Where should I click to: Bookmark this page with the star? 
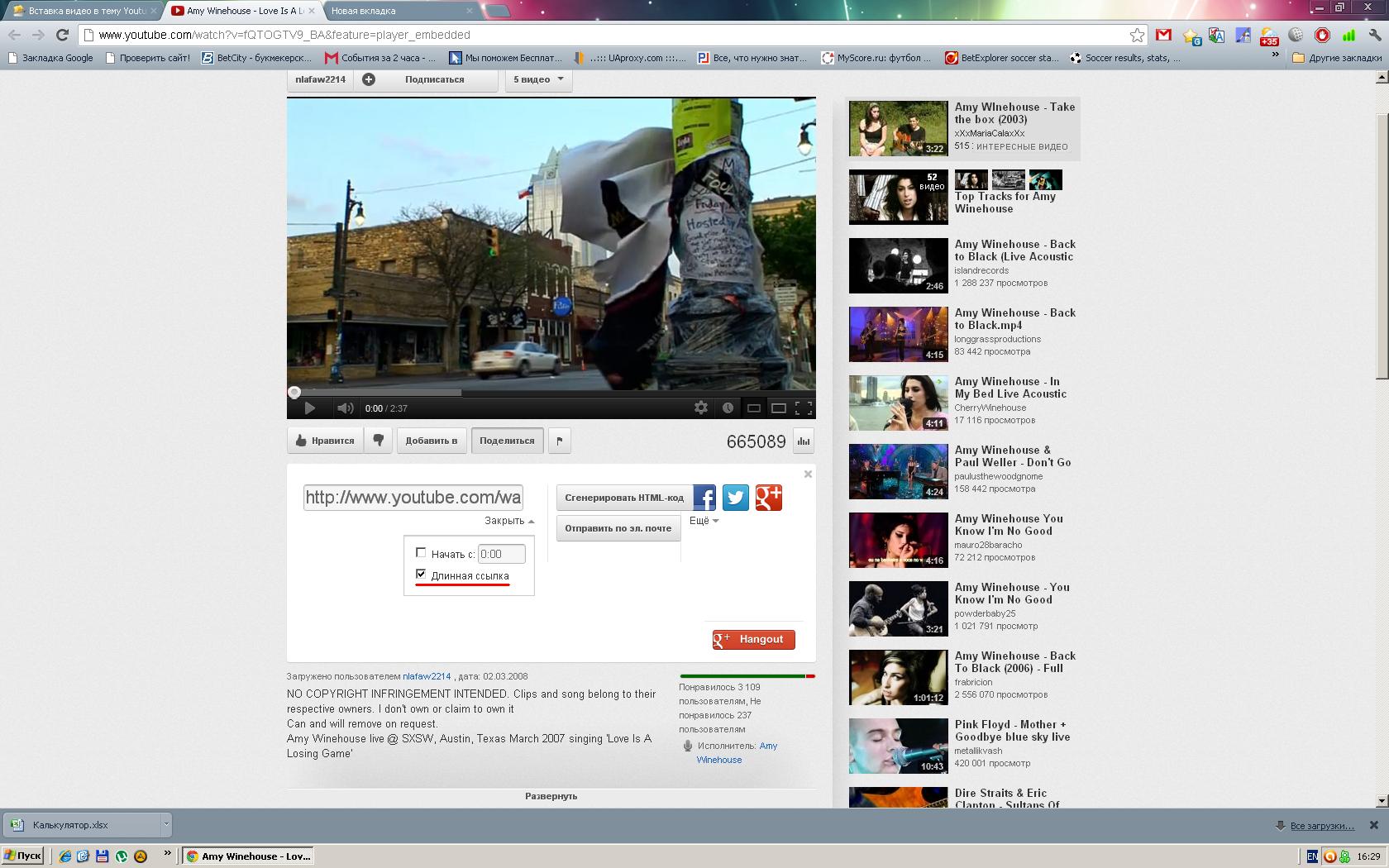[x=1138, y=35]
